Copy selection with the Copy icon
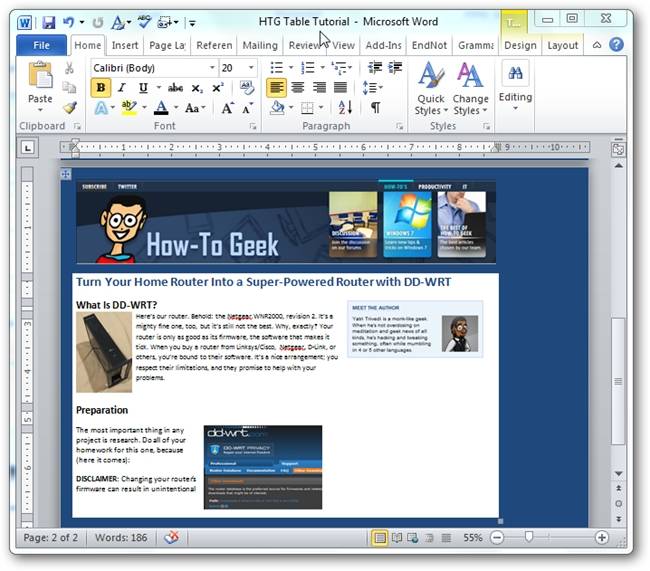 point(69,87)
